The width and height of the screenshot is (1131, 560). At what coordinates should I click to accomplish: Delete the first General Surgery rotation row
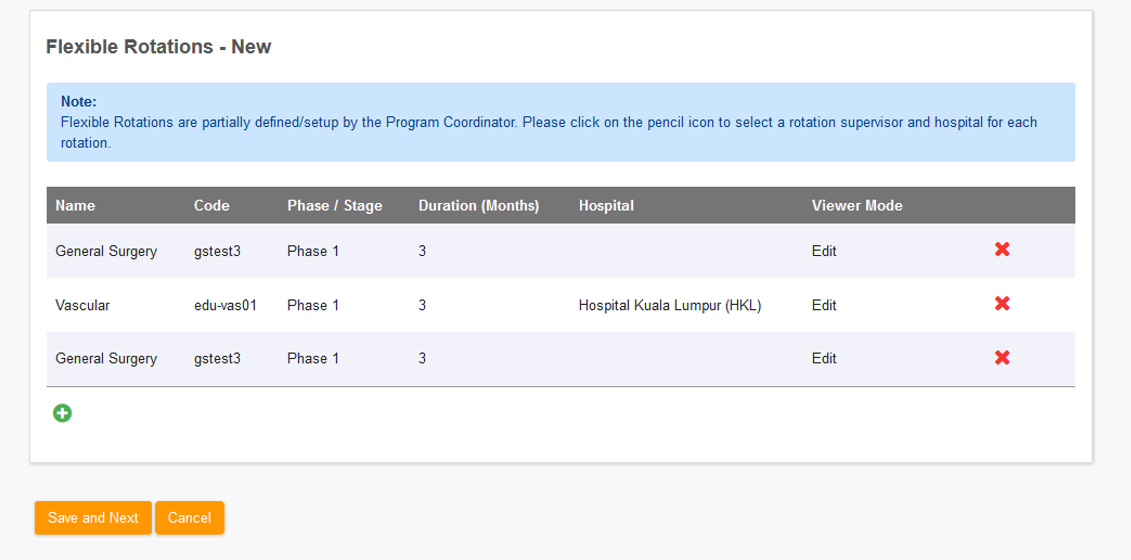[1001, 250]
